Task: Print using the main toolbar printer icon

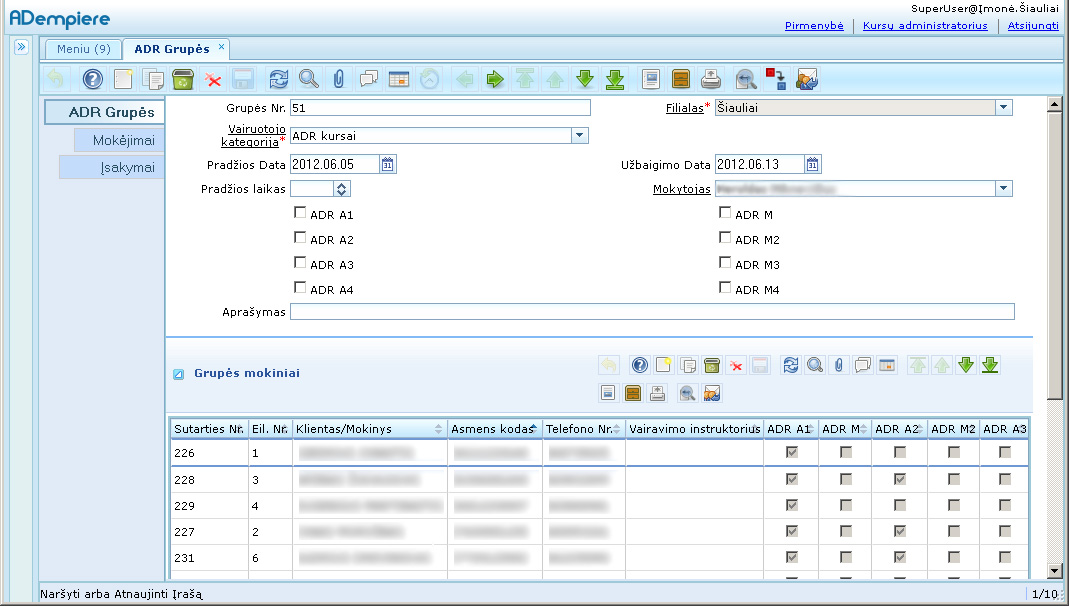Action: tap(711, 79)
